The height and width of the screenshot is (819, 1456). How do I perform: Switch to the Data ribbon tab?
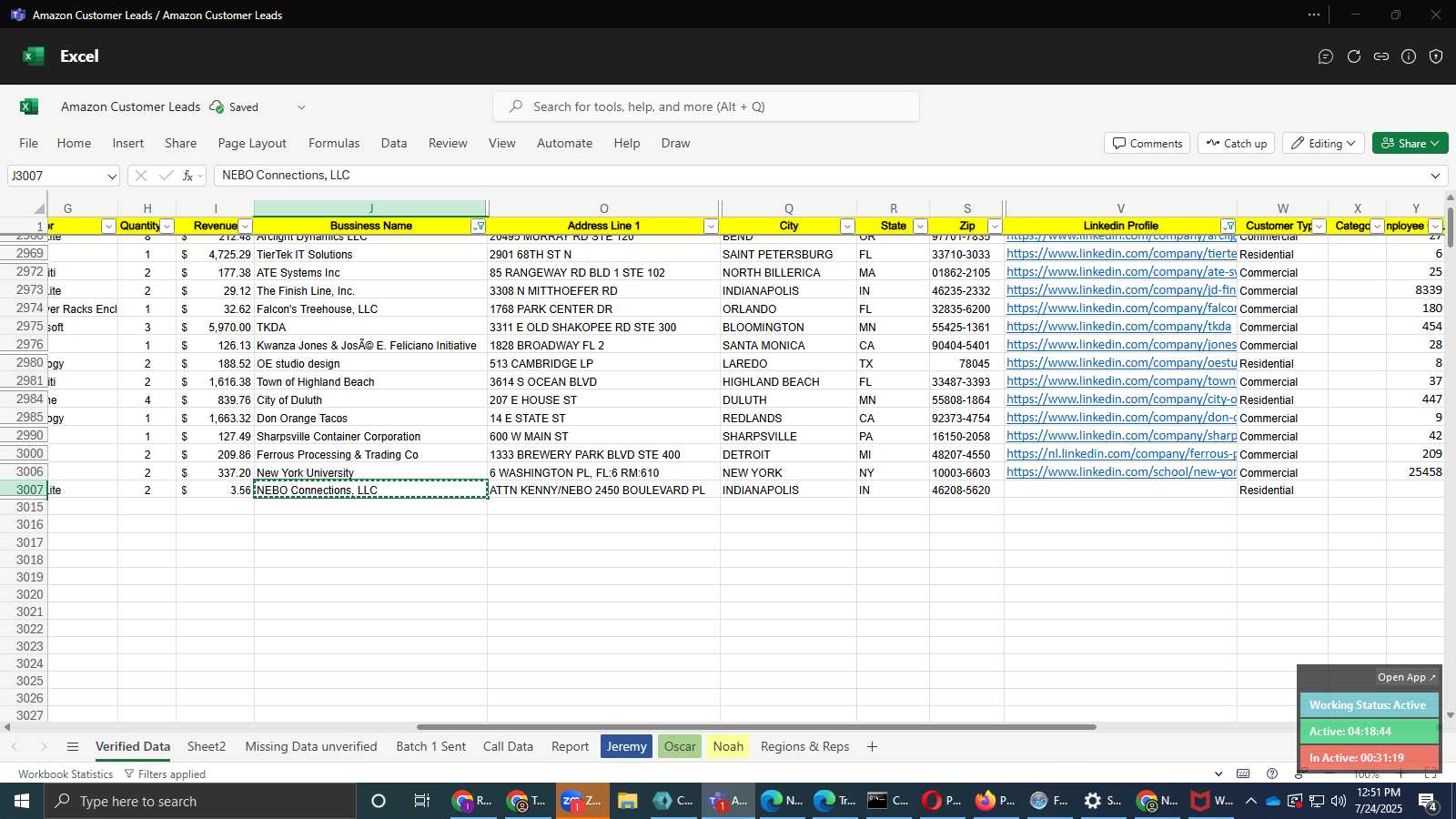tap(394, 143)
